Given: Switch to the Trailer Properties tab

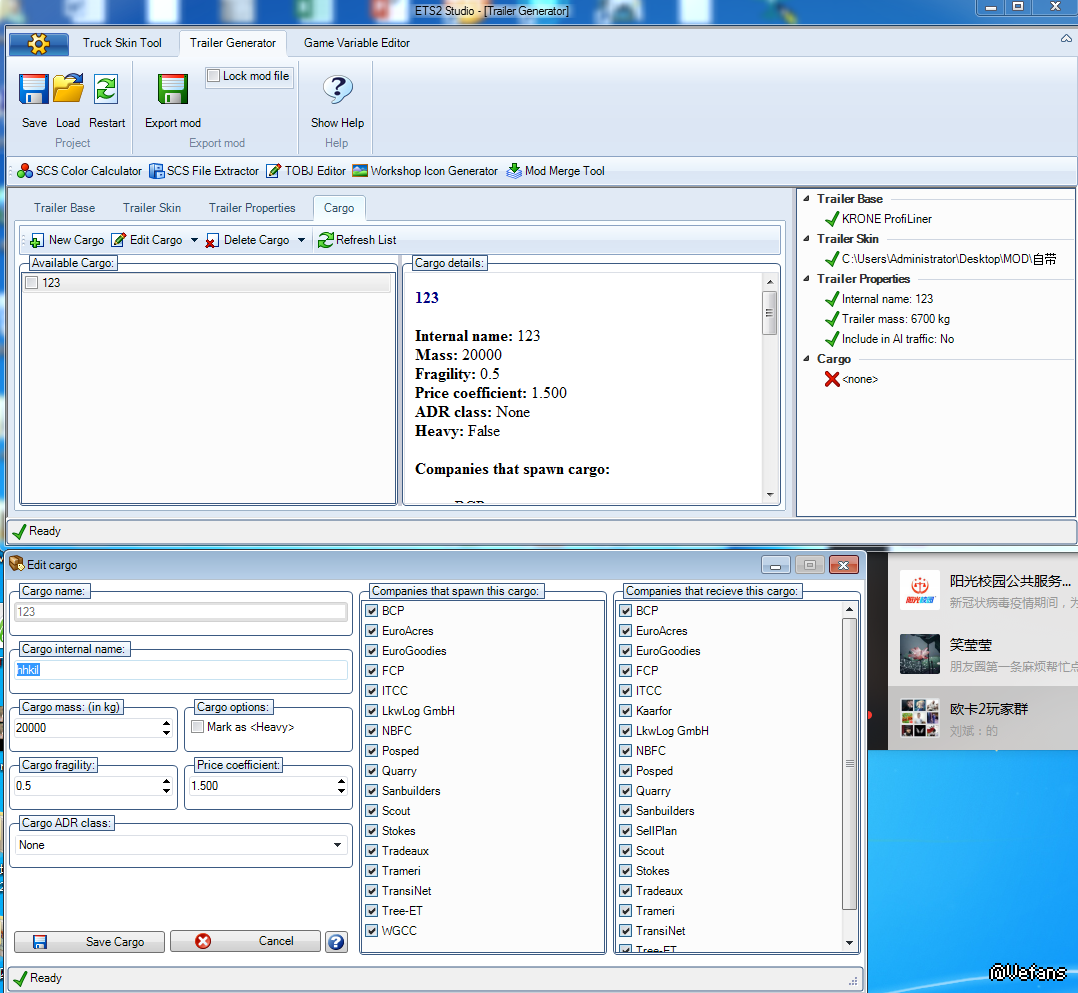Looking at the screenshot, I should [x=252, y=208].
